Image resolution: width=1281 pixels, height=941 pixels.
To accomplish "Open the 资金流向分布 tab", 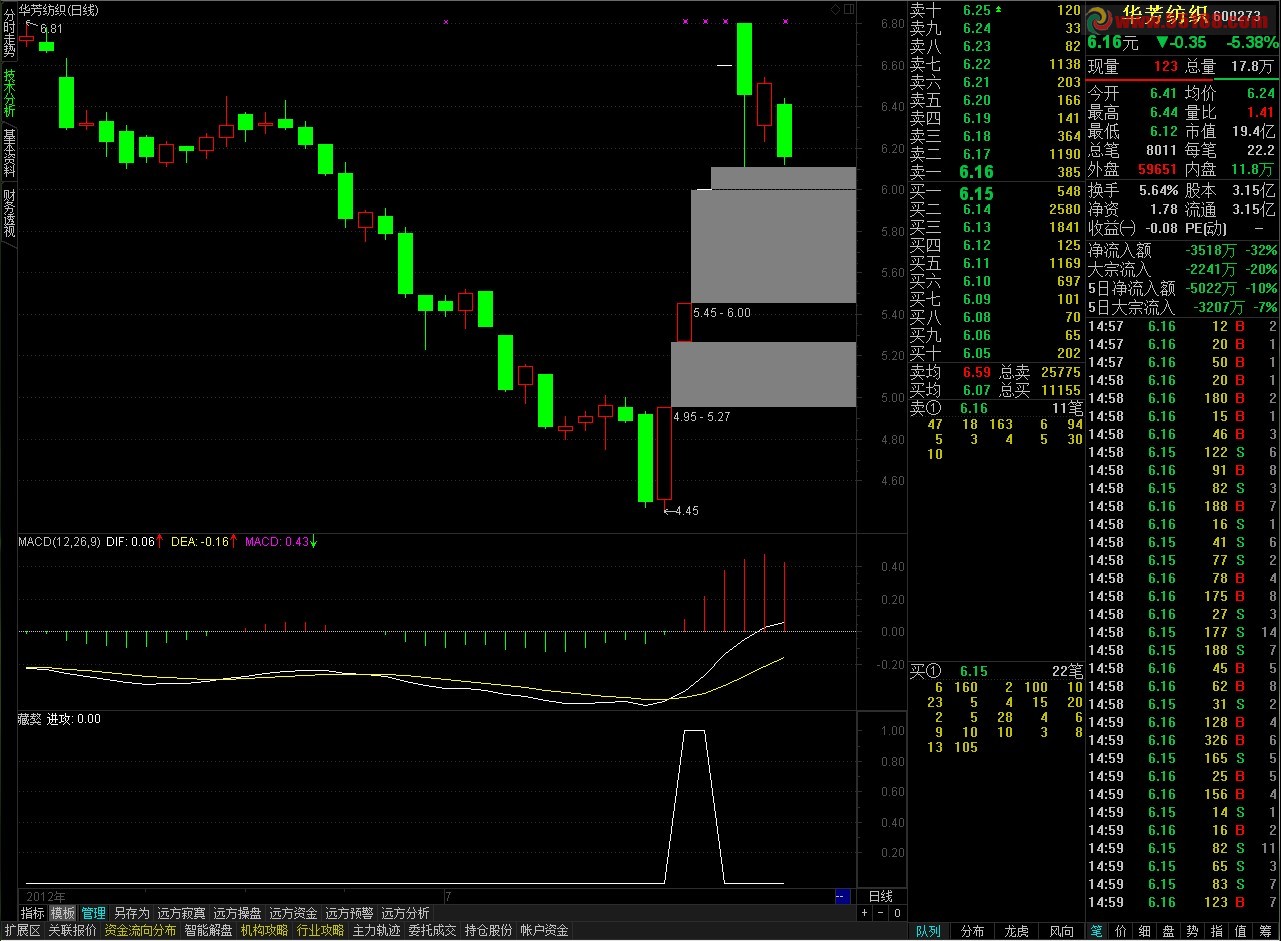I will click(141, 931).
